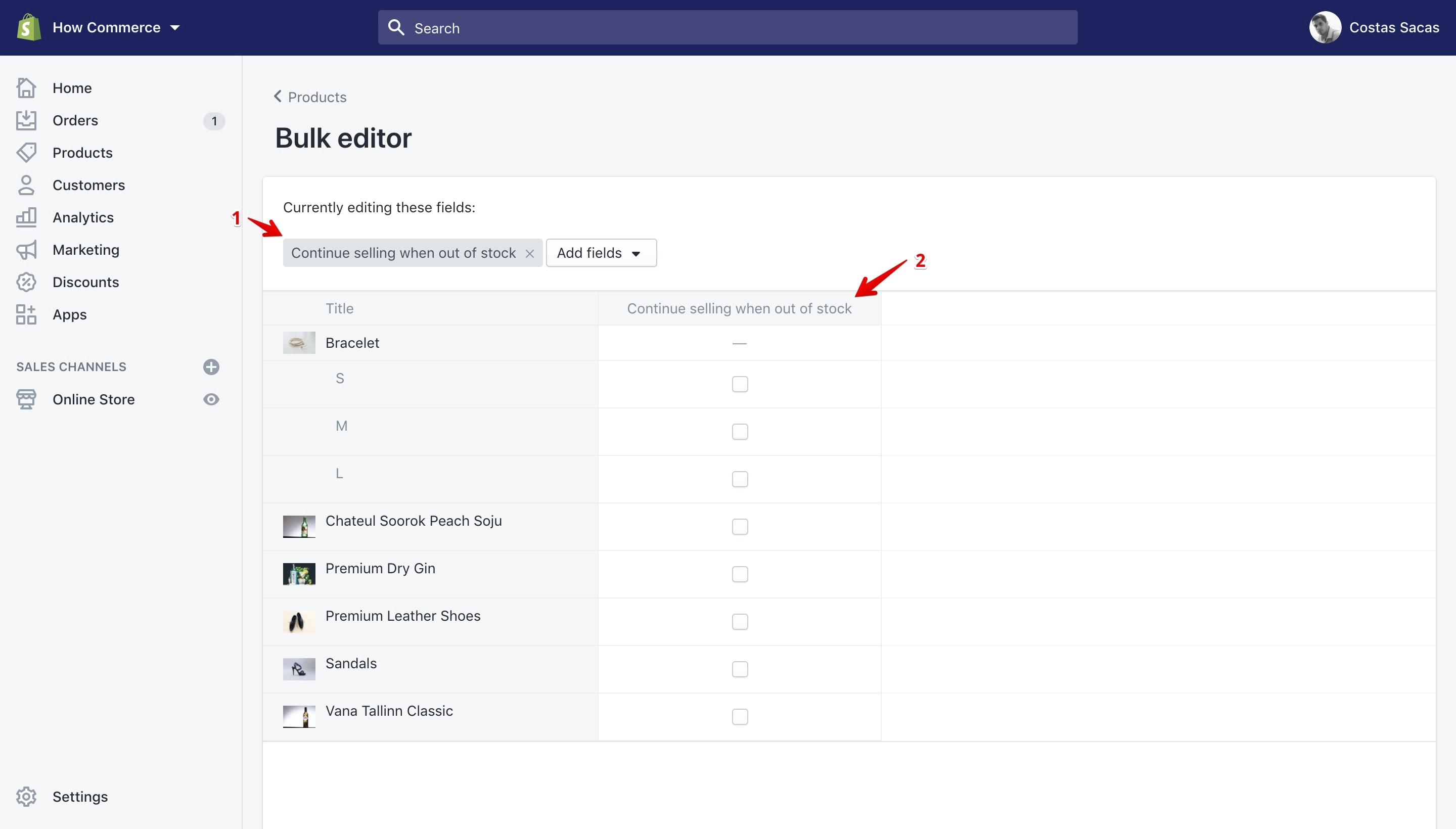Click the back chevron beside Products
Screen dimensions: 1456x829
point(278,96)
